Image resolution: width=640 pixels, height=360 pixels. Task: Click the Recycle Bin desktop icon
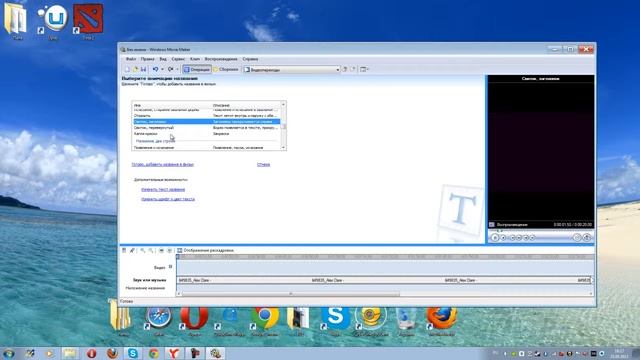tap(406, 321)
